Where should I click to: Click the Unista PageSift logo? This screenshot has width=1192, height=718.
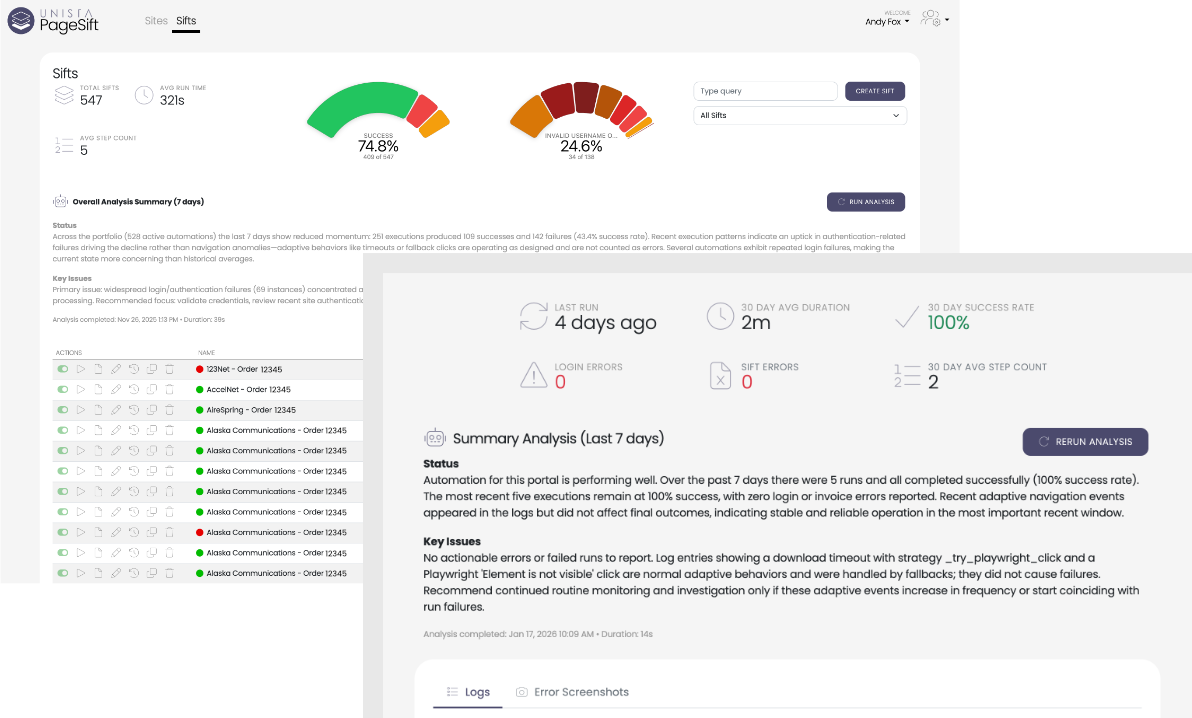[x=53, y=21]
